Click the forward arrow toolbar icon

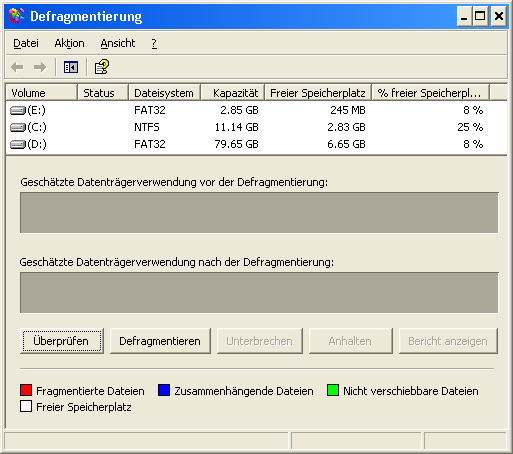pos(40,67)
